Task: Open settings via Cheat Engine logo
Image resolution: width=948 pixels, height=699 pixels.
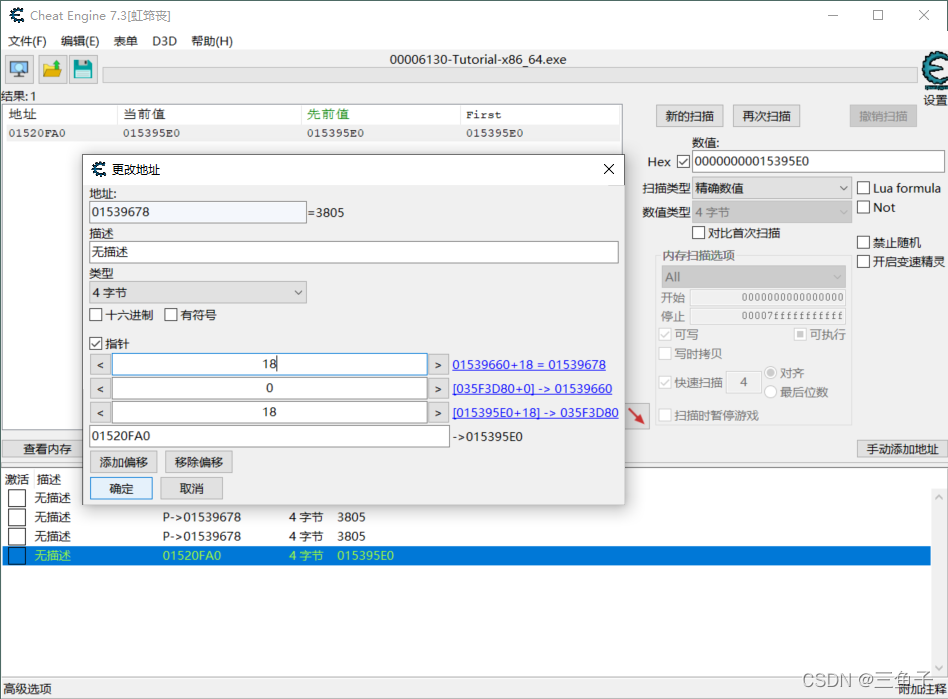Action: click(x=935, y=71)
